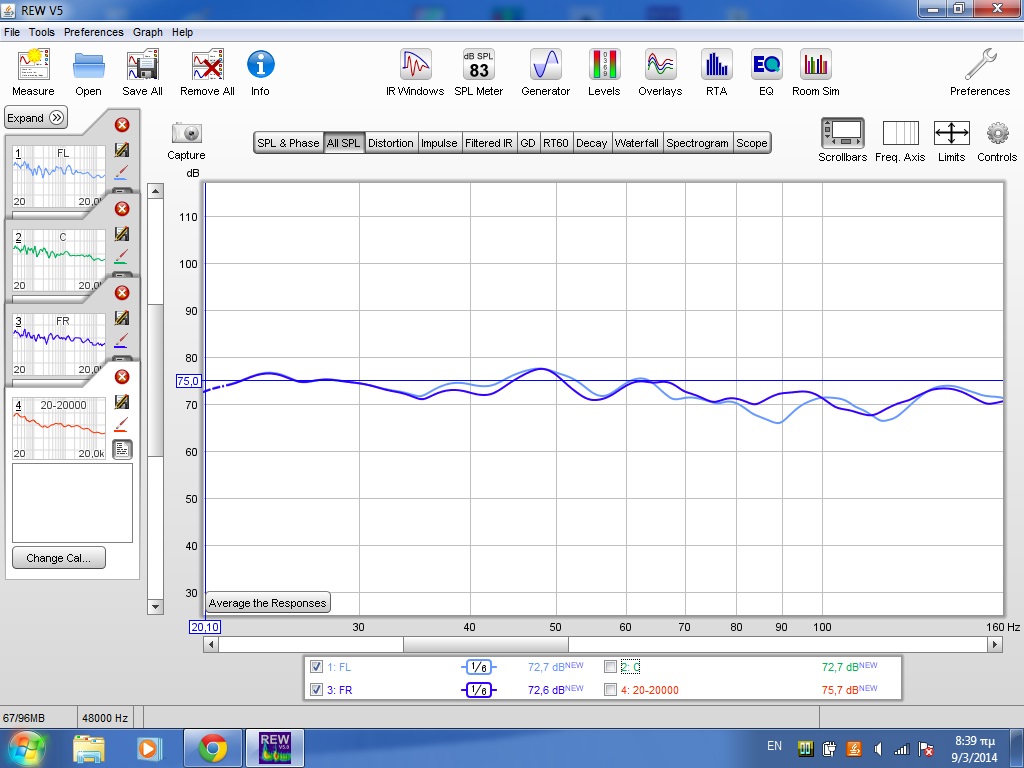
Task: Switch to the Spectrogram tab
Action: [x=697, y=143]
